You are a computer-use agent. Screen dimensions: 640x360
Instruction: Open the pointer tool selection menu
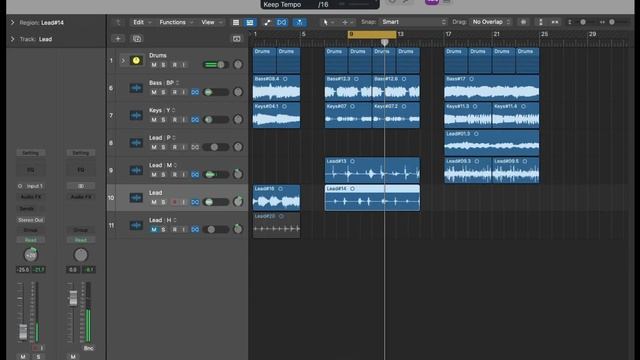click(328, 22)
